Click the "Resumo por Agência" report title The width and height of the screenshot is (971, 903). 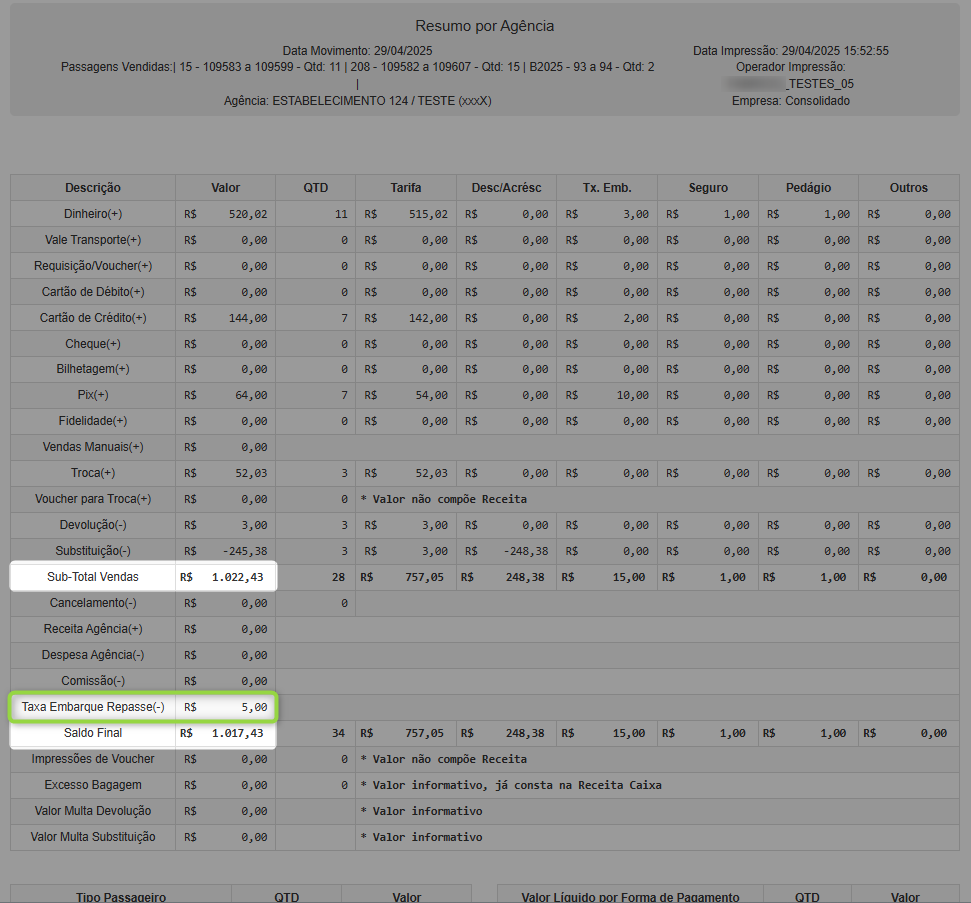click(x=484, y=26)
